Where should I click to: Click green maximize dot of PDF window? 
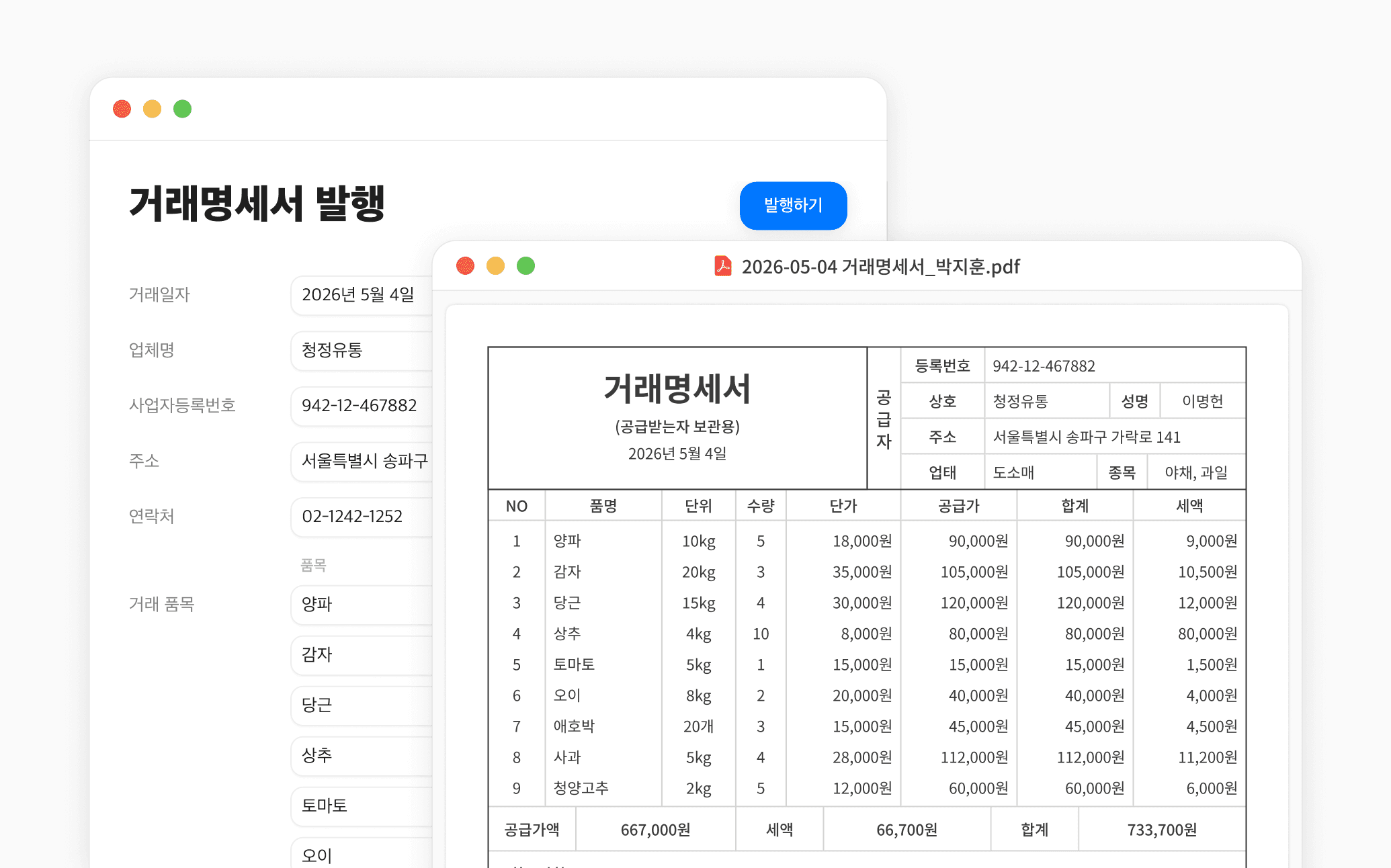click(525, 266)
